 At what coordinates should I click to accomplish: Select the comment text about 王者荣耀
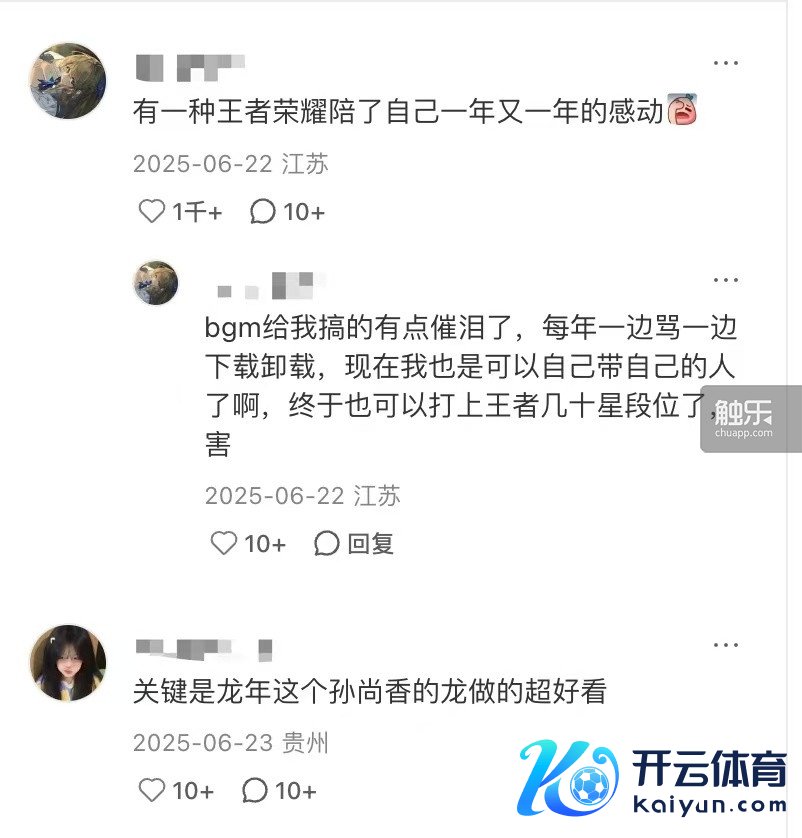coord(398,111)
